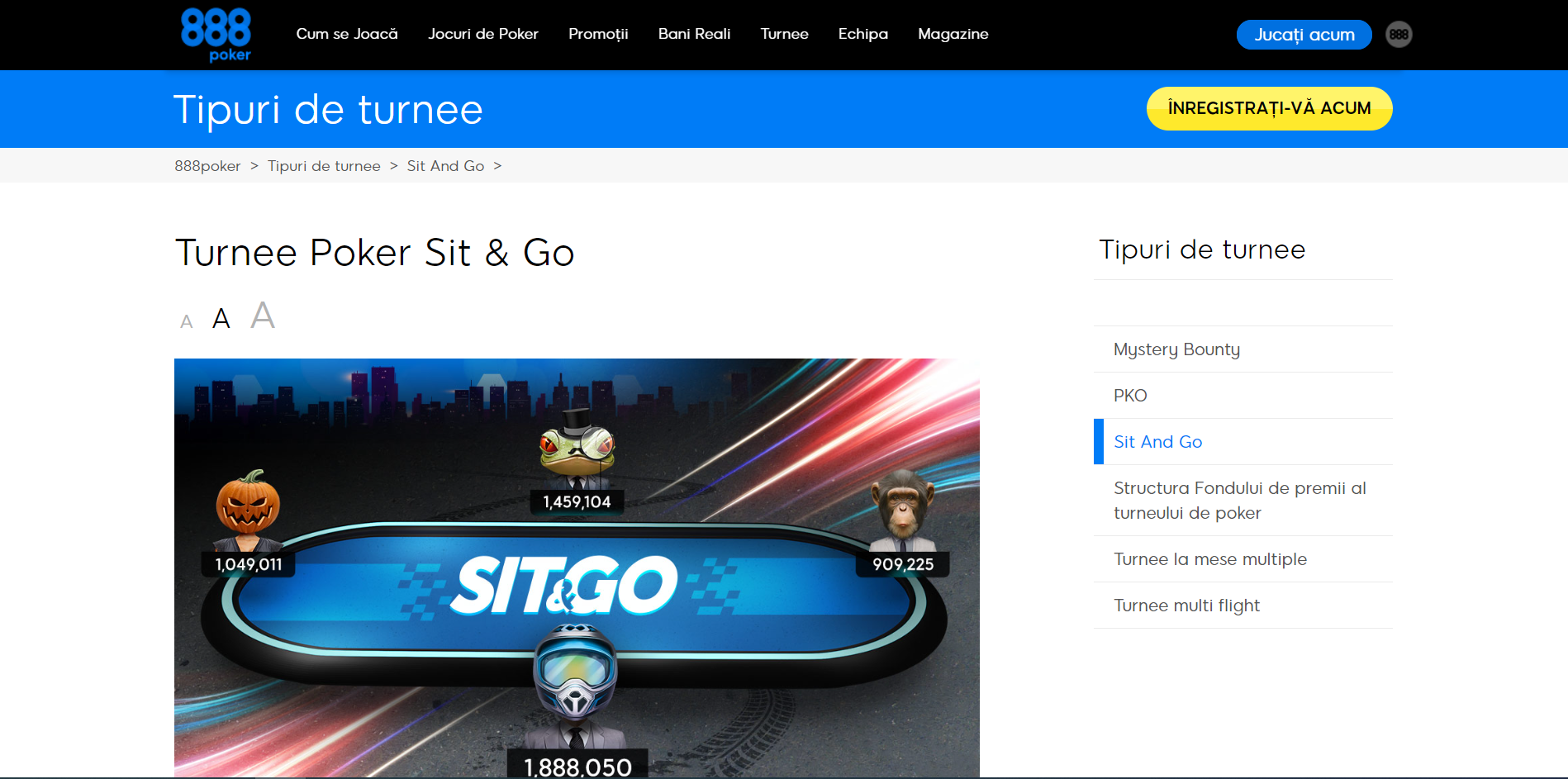Open the Echipa menu
Viewport: 1568px width, 779px height.
coord(863,34)
